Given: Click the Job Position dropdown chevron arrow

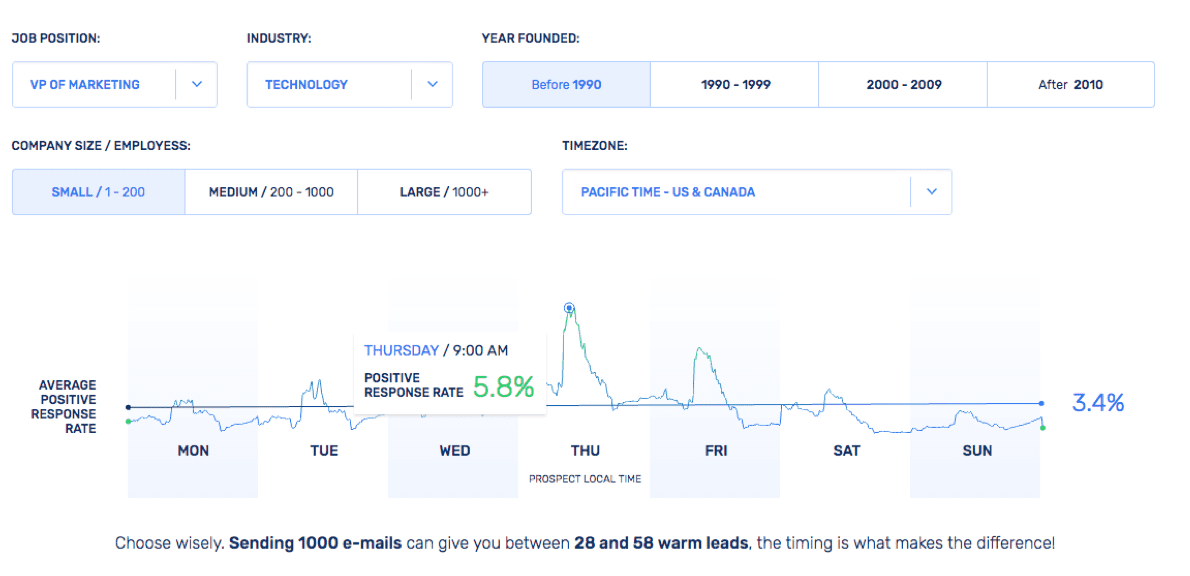Looking at the screenshot, I should tap(197, 85).
